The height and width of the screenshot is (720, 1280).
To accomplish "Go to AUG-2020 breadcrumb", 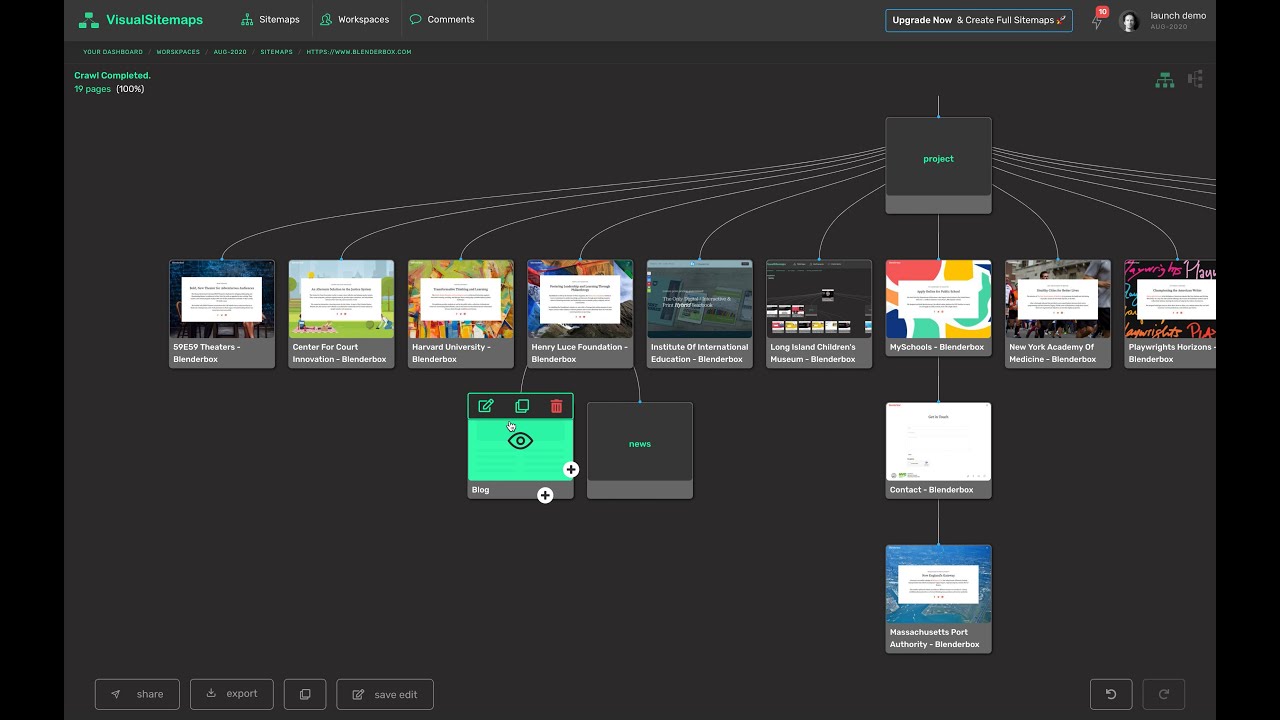I will 230,52.
